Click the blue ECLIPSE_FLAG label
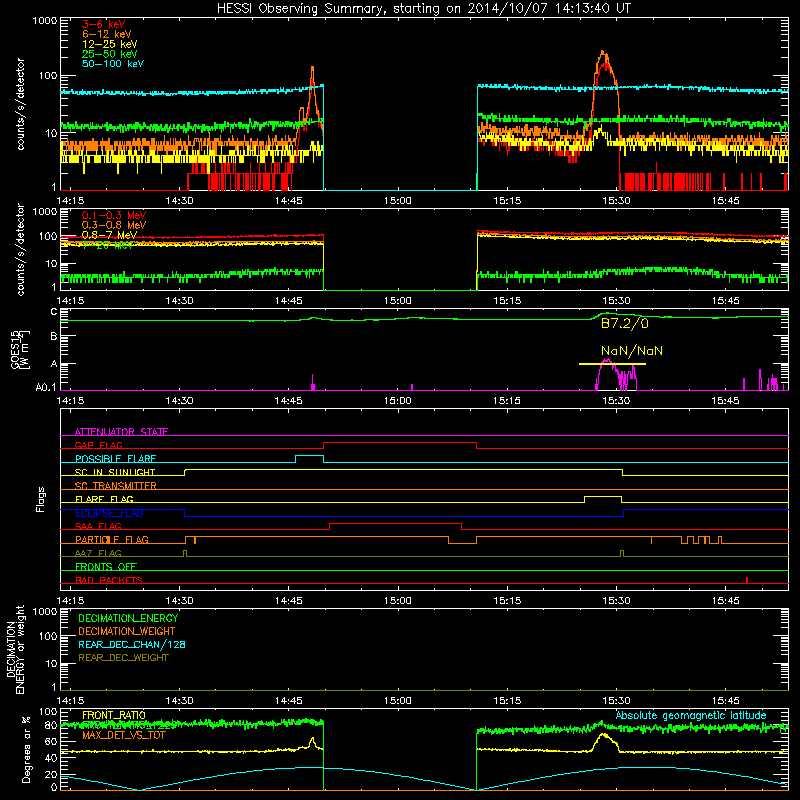This screenshot has width=800, height=800. pyautogui.click(x=109, y=513)
